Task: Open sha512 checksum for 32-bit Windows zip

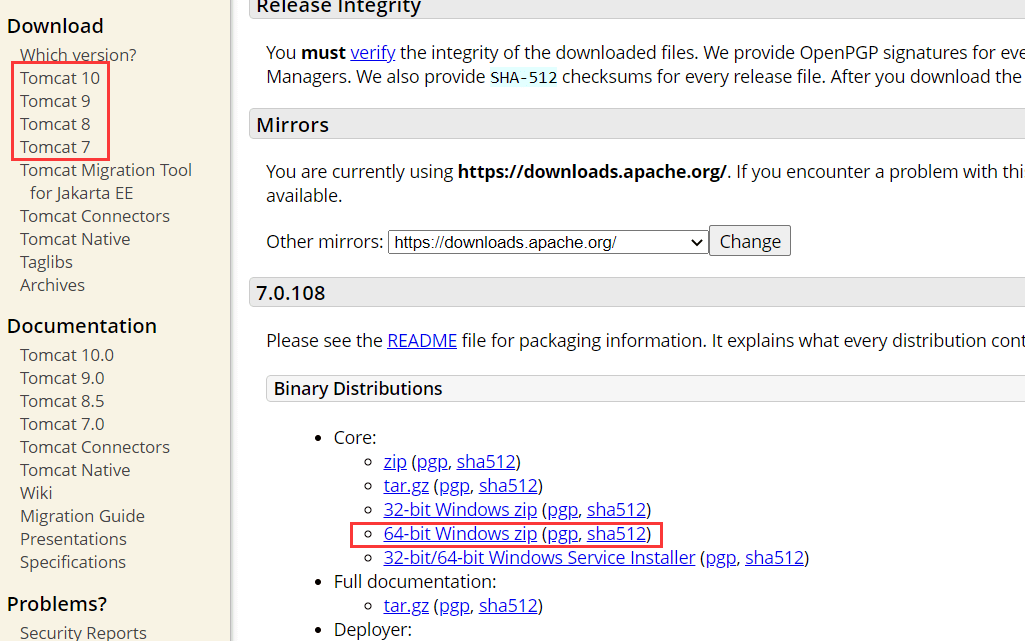Action: click(x=616, y=510)
